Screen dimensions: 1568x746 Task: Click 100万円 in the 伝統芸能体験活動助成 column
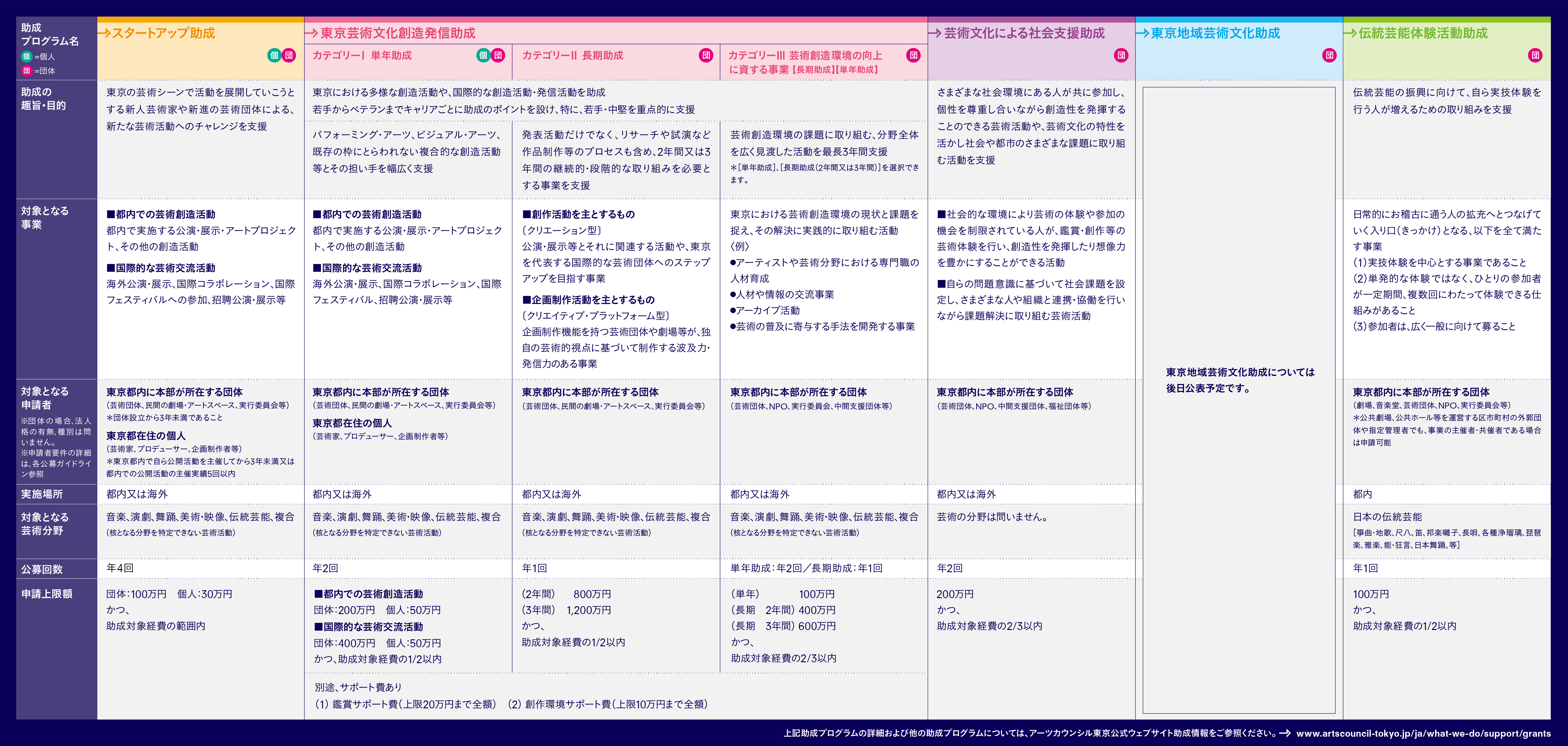pyautogui.click(x=1371, y=594)
